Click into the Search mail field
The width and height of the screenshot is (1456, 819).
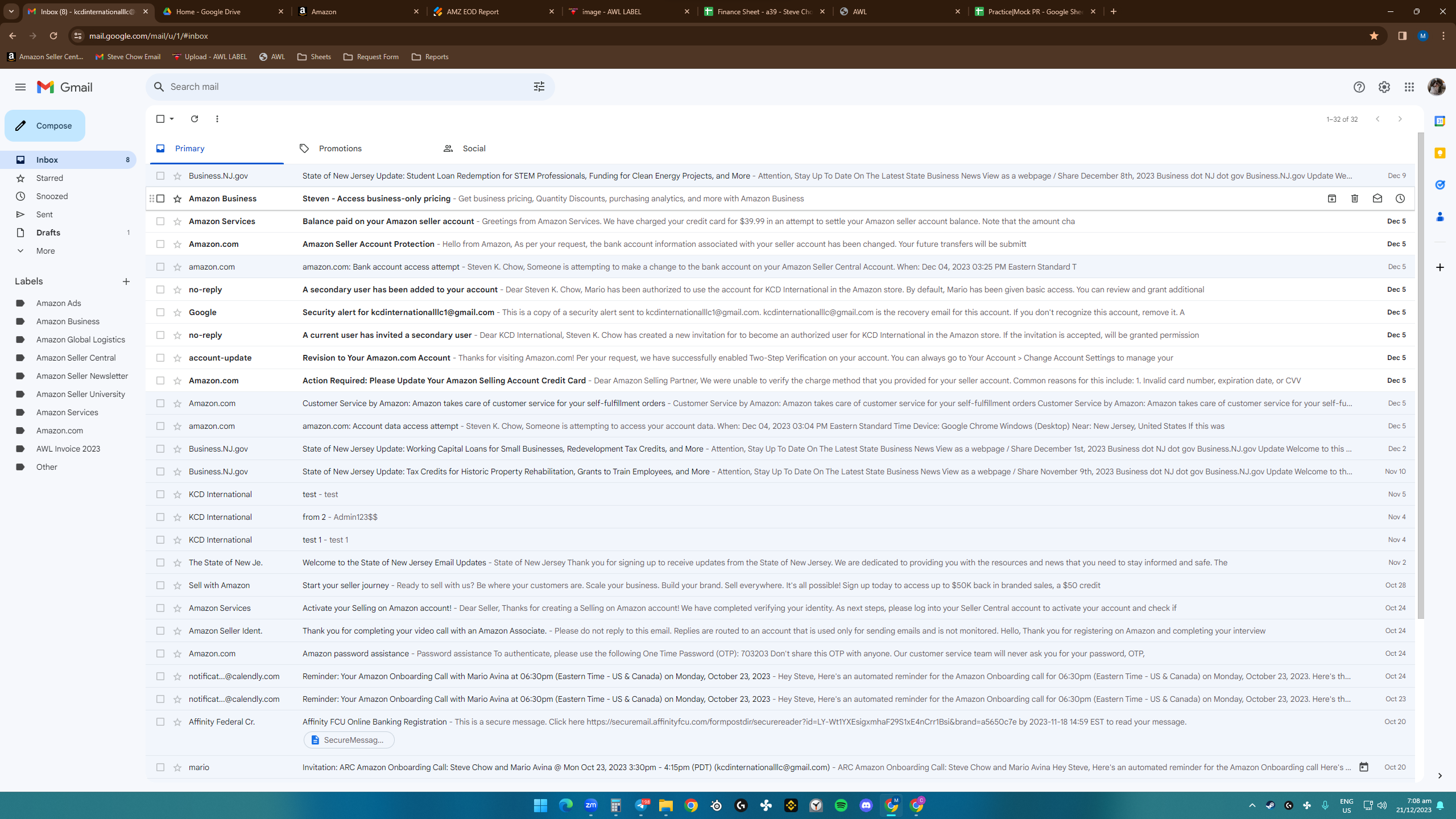click(347, 86)
